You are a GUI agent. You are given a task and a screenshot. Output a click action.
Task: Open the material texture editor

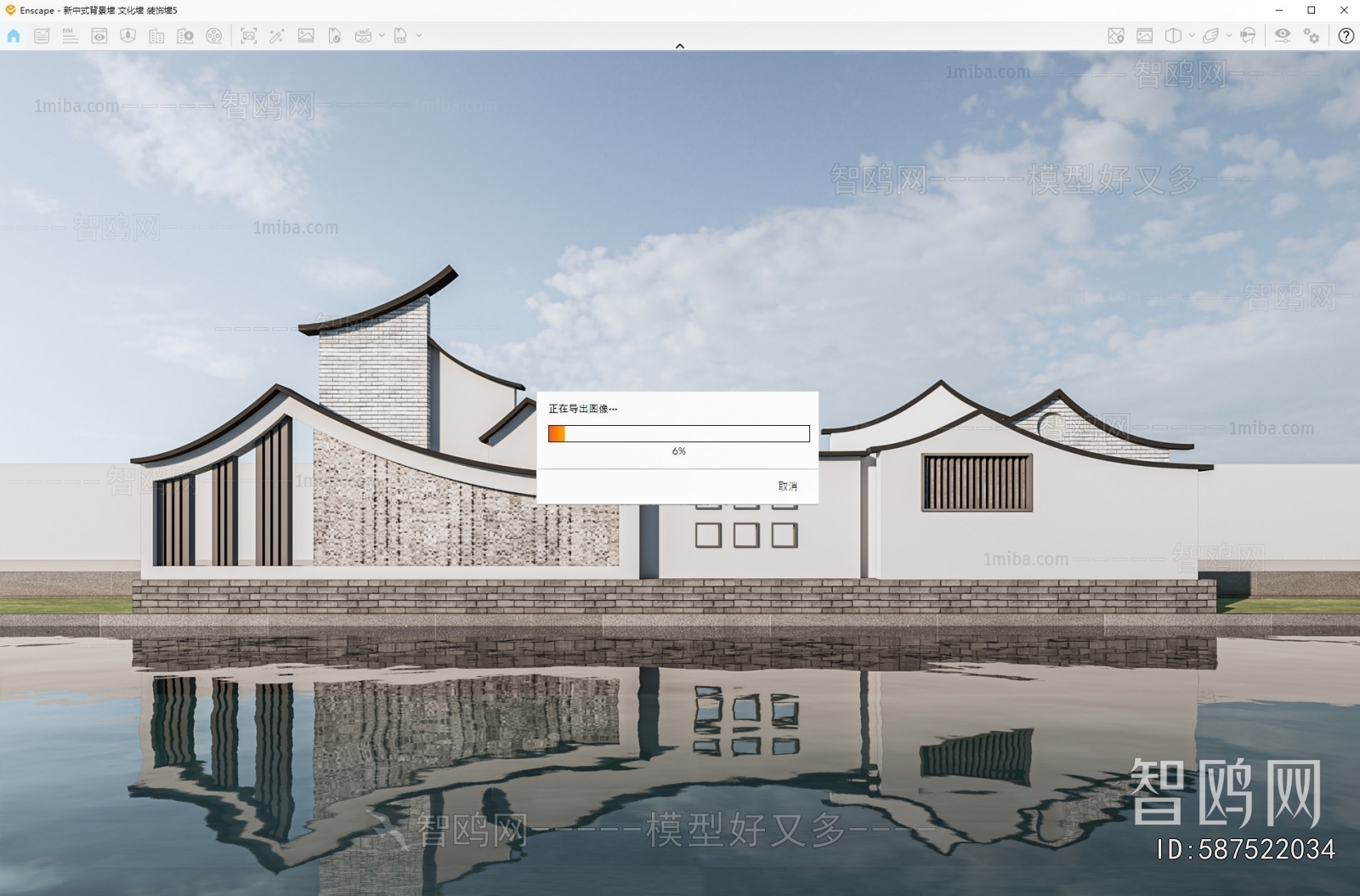pyautogui.click(x=1144, y=36)
